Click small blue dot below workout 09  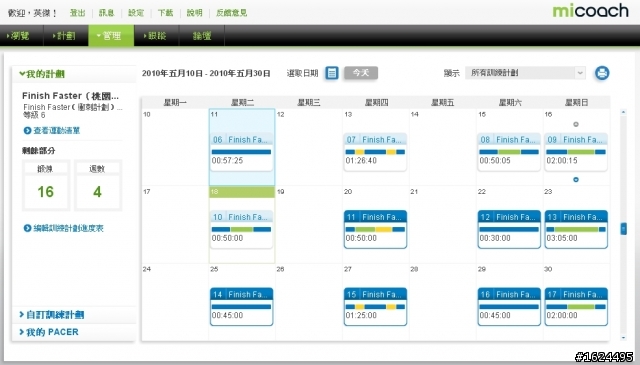click(x=576, y=180)
